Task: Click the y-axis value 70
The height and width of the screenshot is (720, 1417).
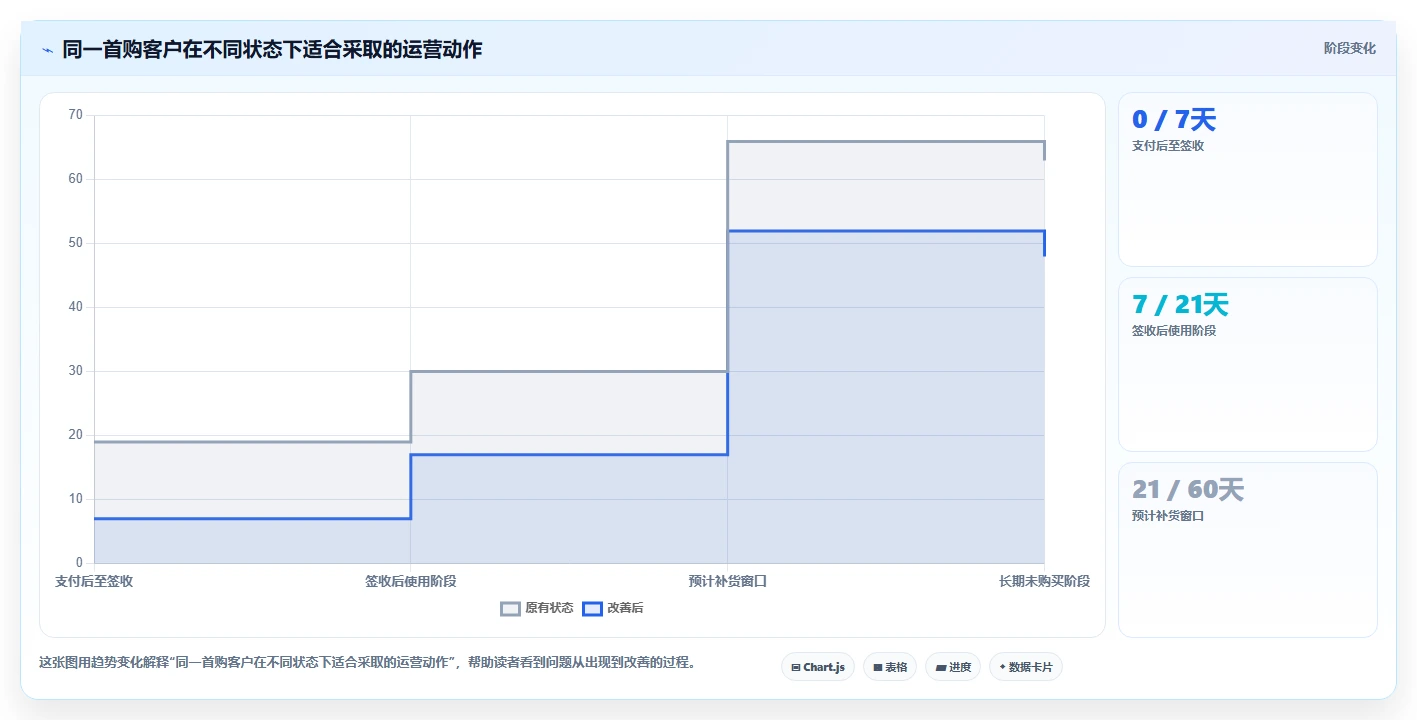Action: coord(76,115)
